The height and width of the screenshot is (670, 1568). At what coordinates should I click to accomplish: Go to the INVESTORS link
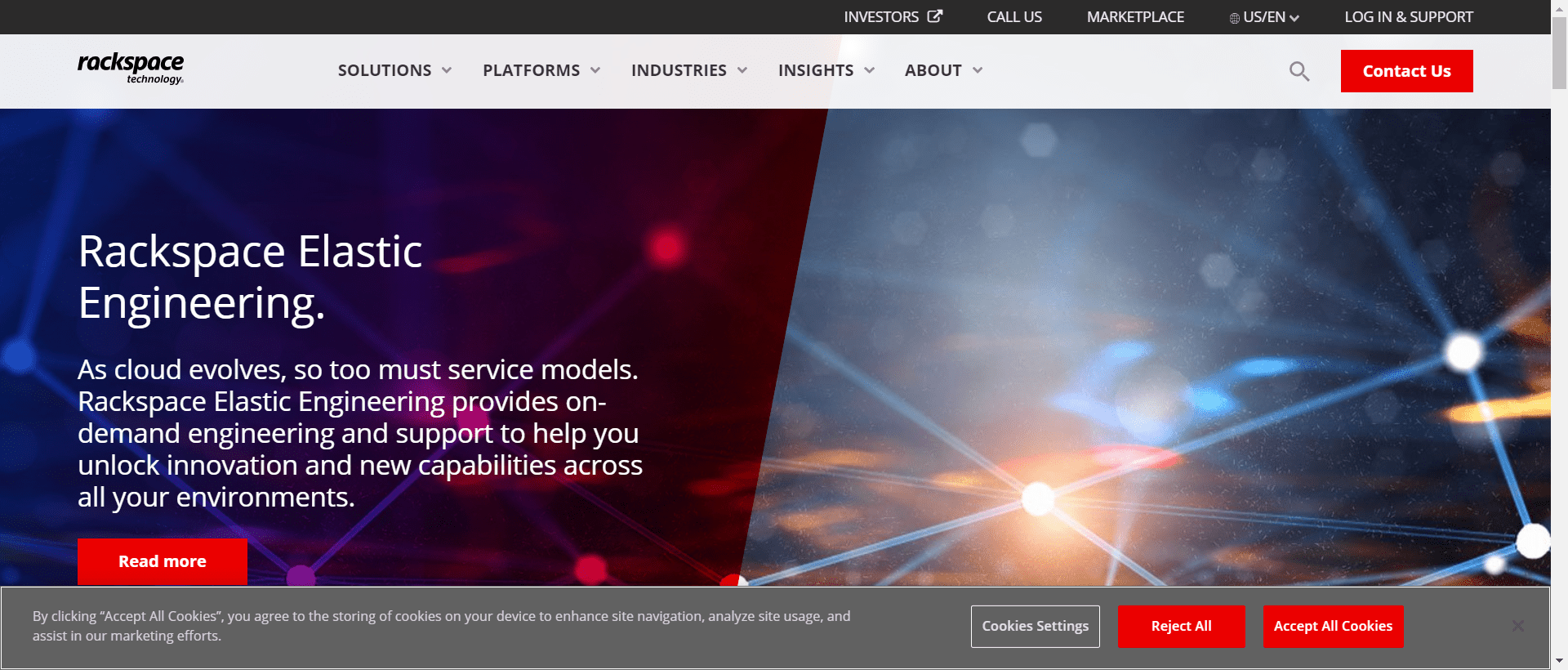point(881,17)
